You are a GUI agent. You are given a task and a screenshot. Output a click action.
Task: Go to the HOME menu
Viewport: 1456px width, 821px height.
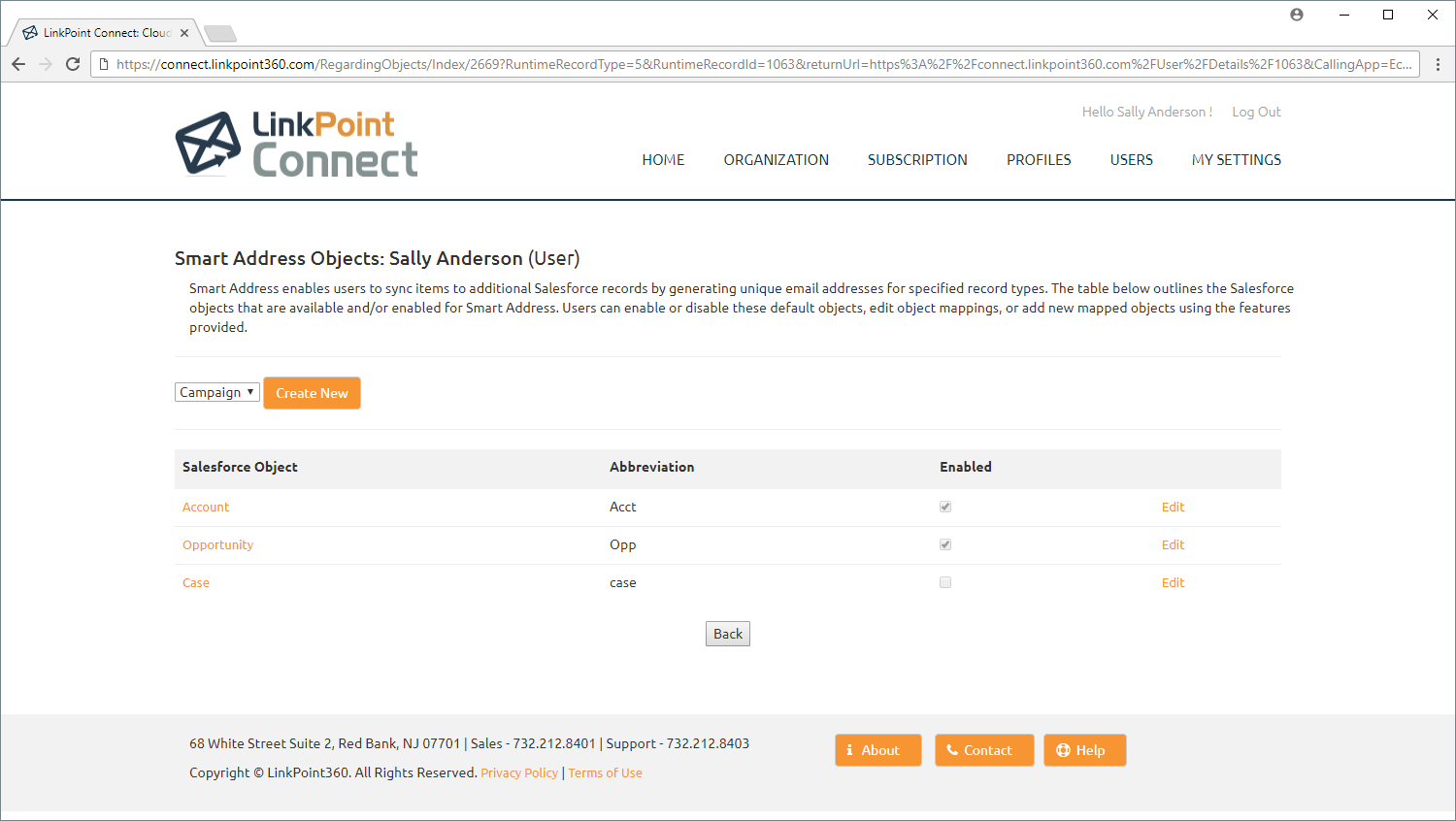(663, 160)
